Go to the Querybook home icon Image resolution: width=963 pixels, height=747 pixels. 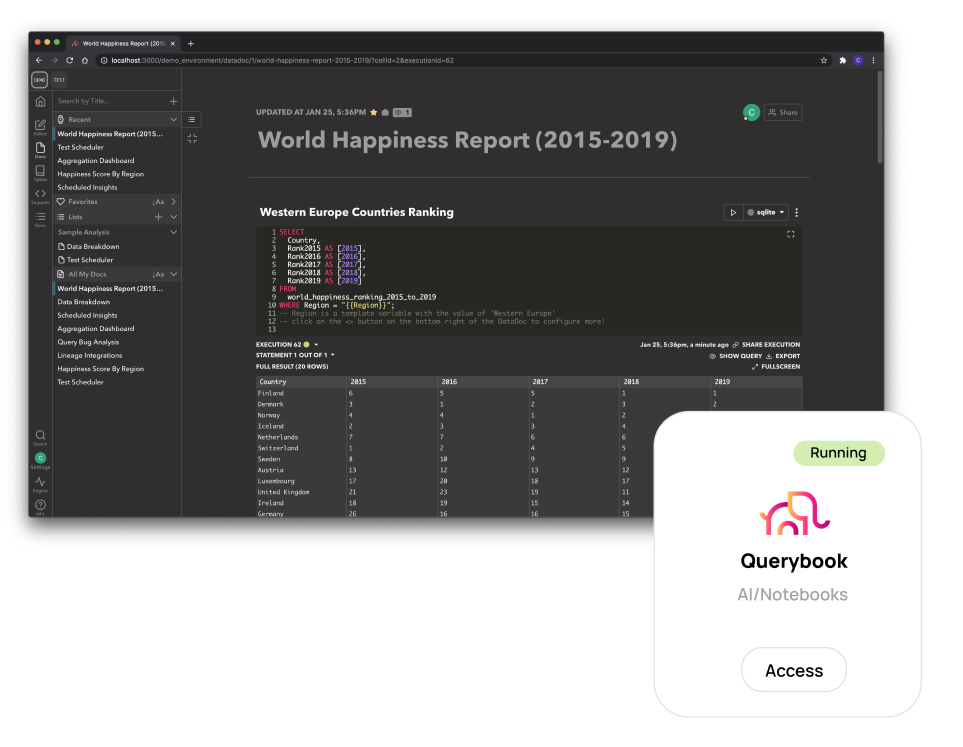pyautogui.click(x=41, y=102)
